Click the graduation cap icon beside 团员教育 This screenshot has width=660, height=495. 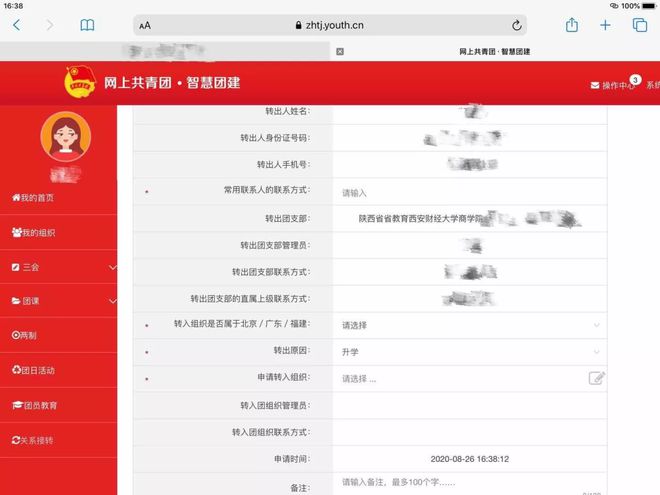(x=17, y=405)
